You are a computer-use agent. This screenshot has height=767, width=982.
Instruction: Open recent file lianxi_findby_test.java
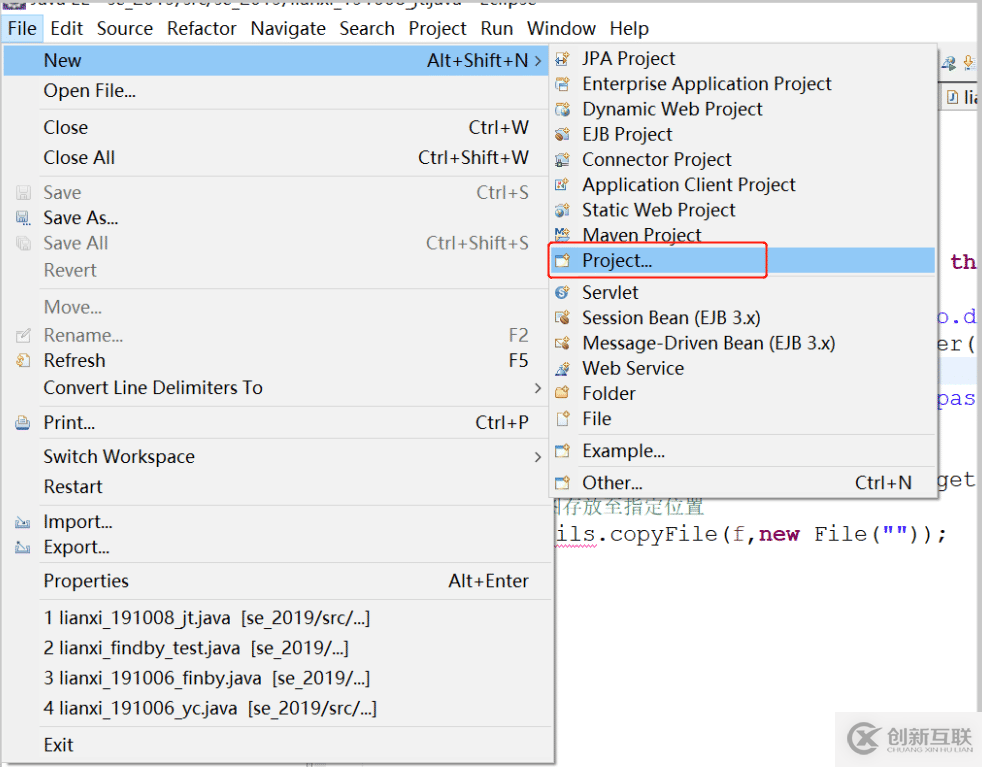coord(196,648)
